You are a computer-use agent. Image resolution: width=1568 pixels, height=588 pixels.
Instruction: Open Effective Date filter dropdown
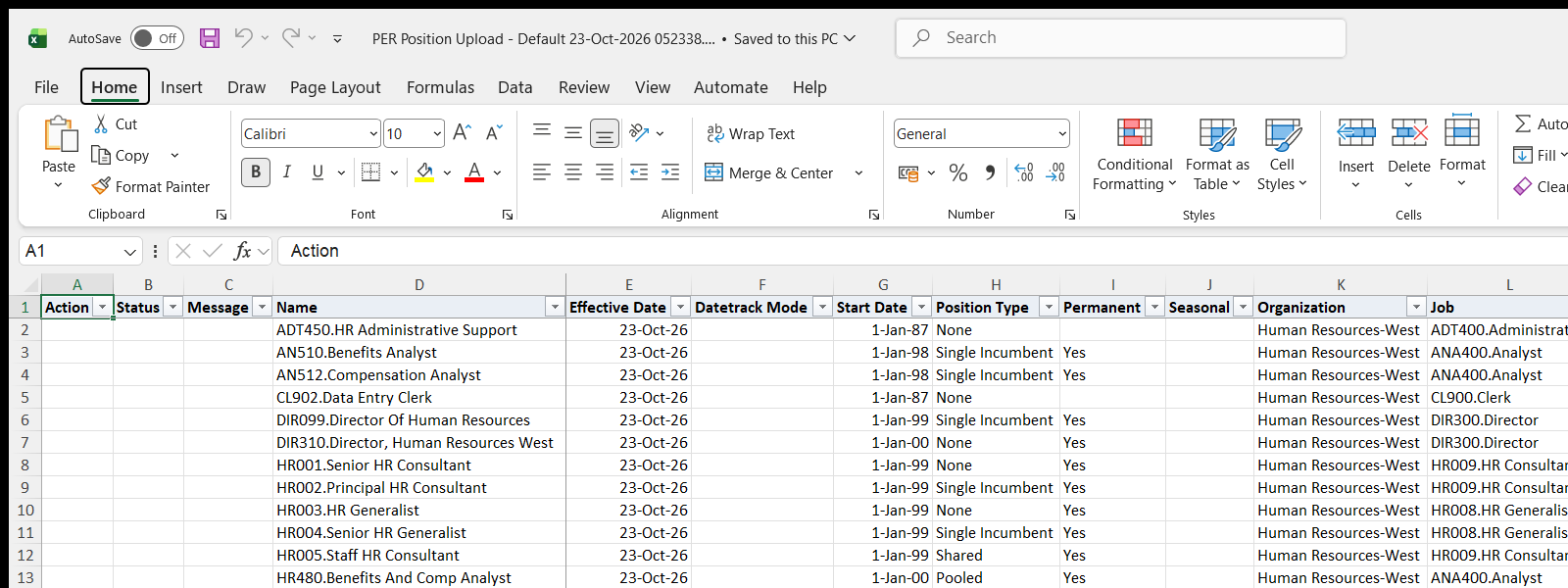(x=680, y=307)
